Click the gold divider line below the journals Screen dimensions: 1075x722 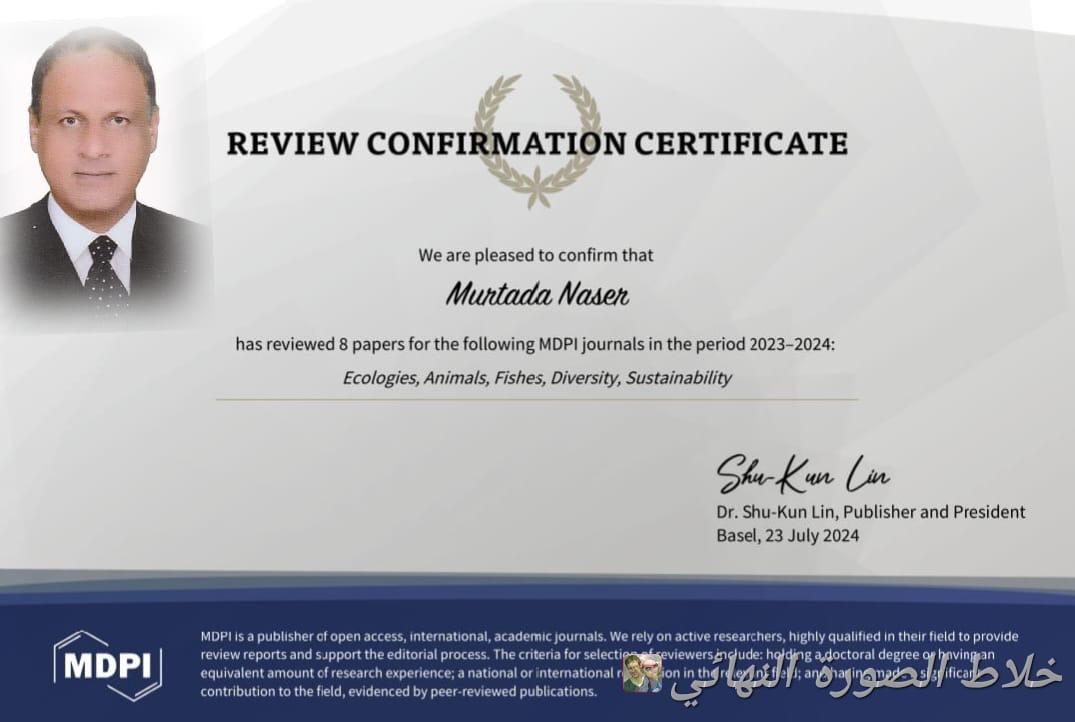click(537, 399)
